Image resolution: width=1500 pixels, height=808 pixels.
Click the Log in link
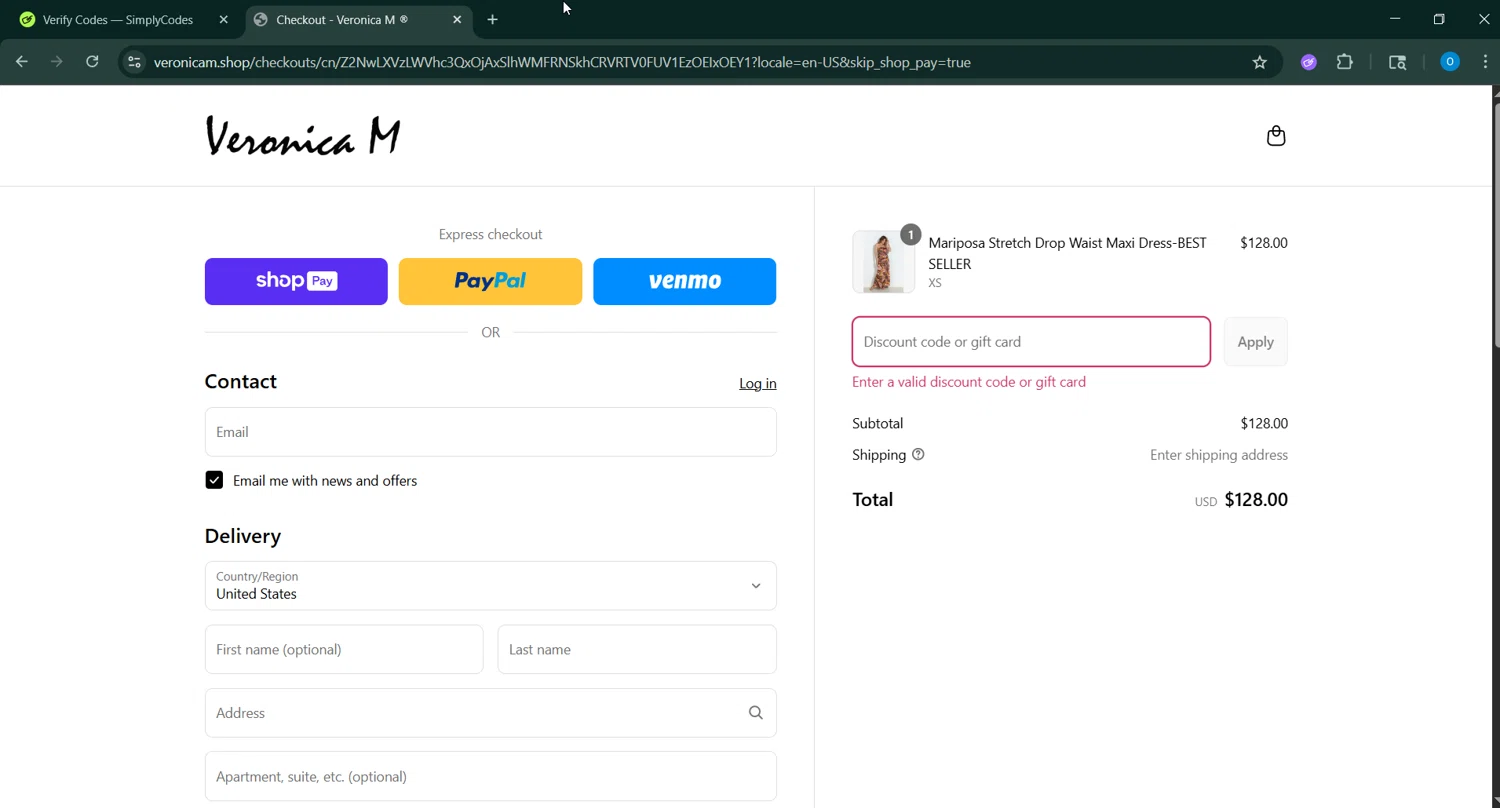[x=757, y=384]
